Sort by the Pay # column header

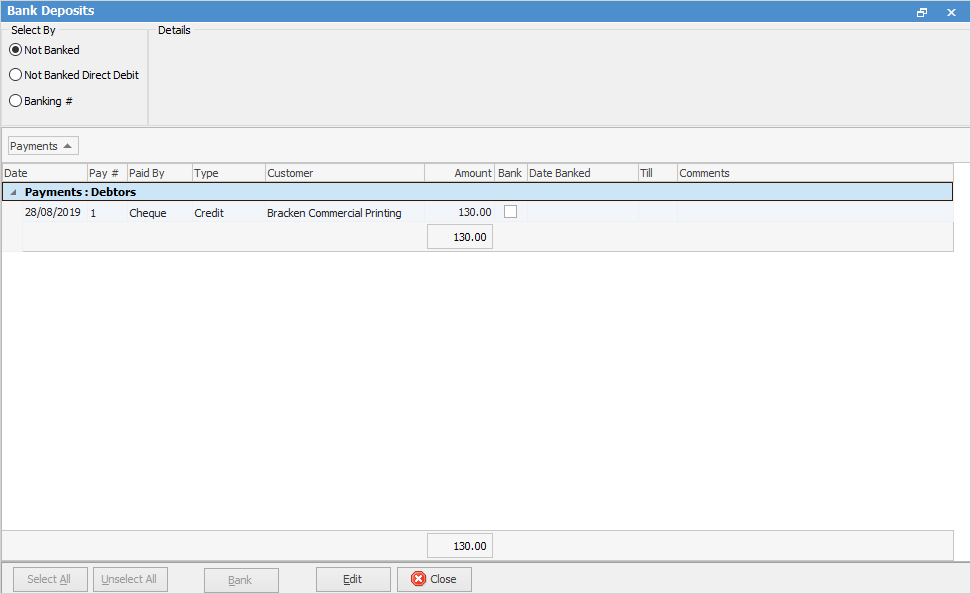point(107,173)
